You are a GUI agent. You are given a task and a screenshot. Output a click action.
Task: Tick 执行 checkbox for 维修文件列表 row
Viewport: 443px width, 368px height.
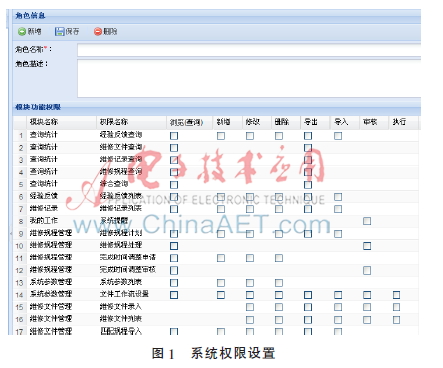pyautogui.click(x=396, y=319)
